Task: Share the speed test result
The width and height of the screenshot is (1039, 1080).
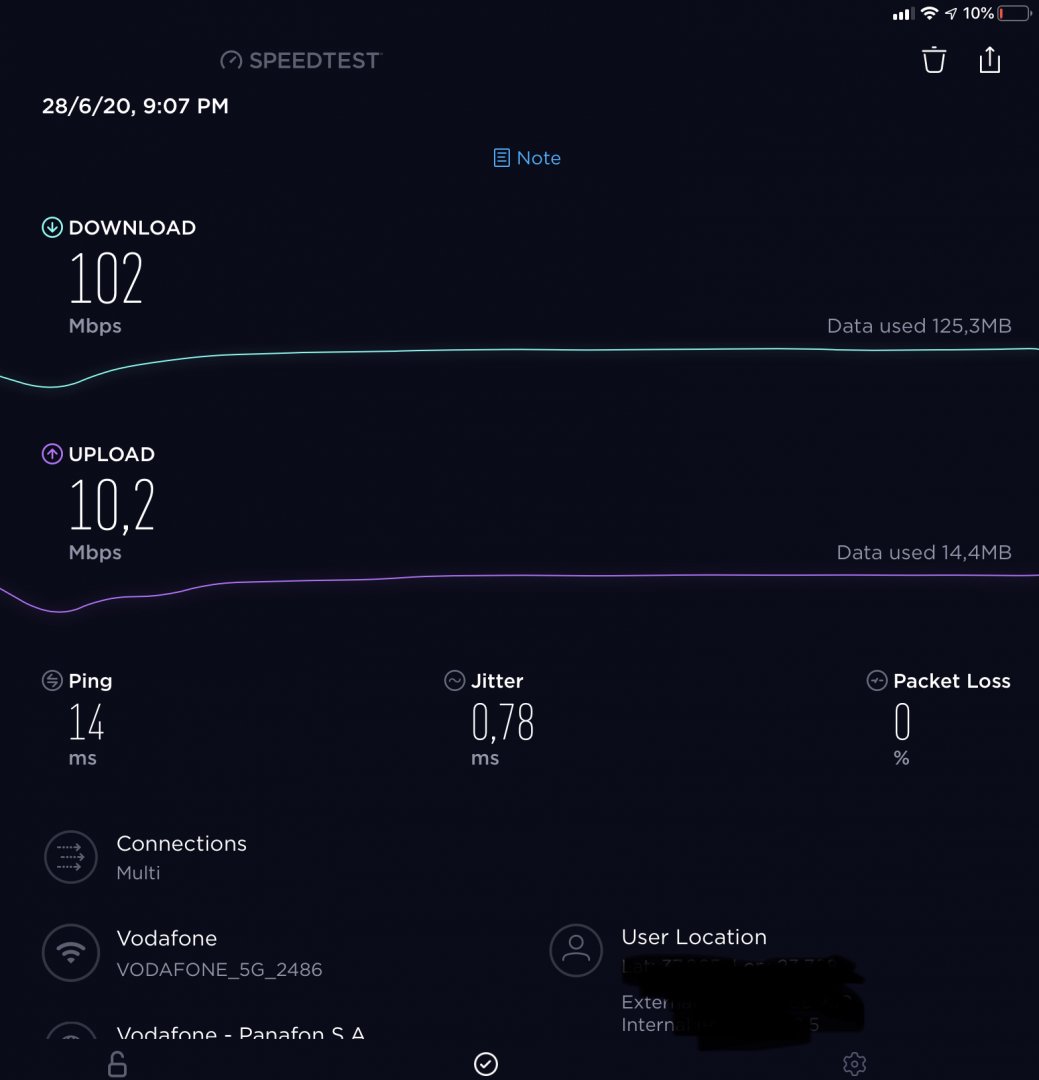Action: pyautogui.click(x=990, y=59)
